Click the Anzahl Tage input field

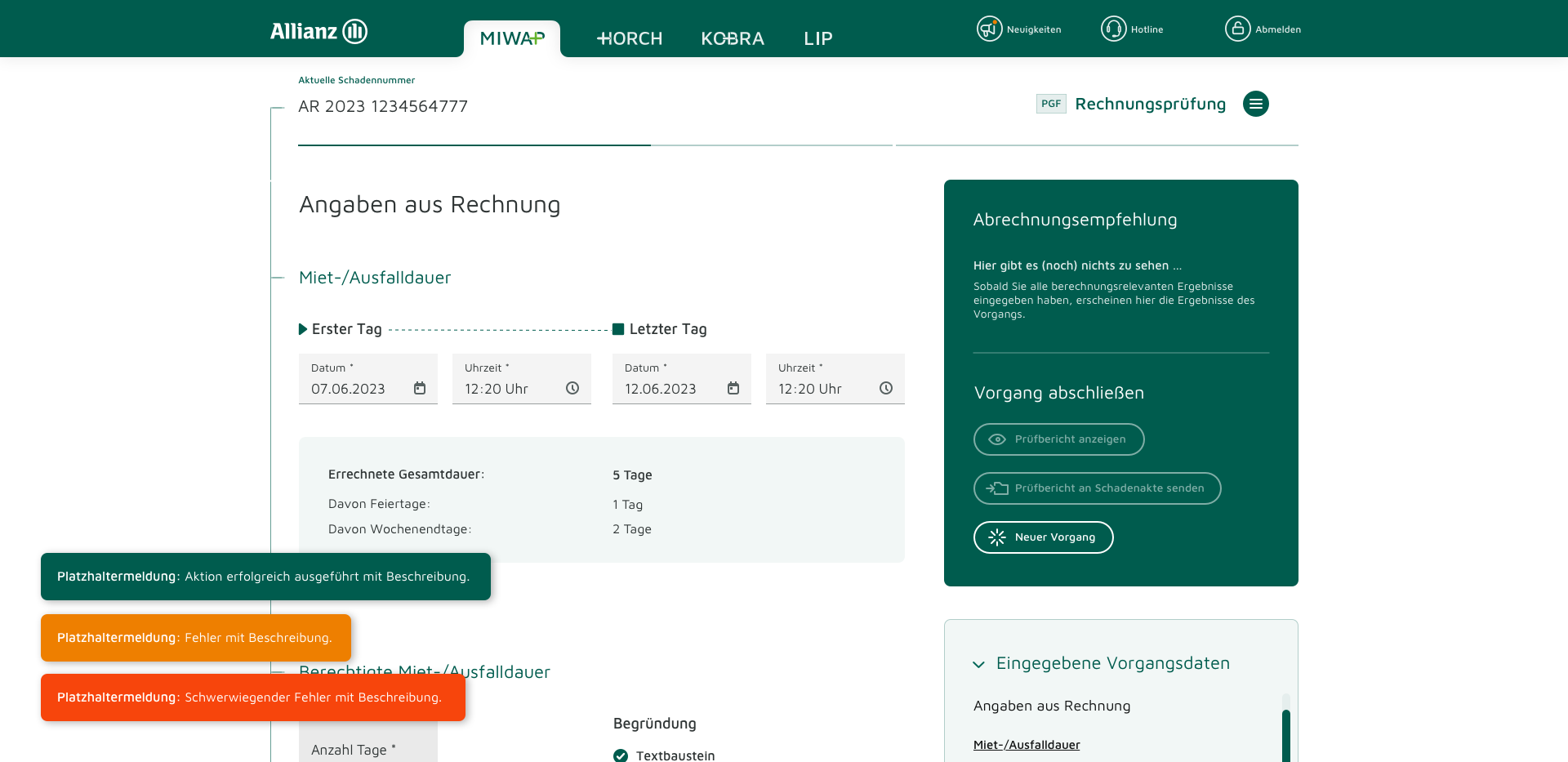click(367, 750)
